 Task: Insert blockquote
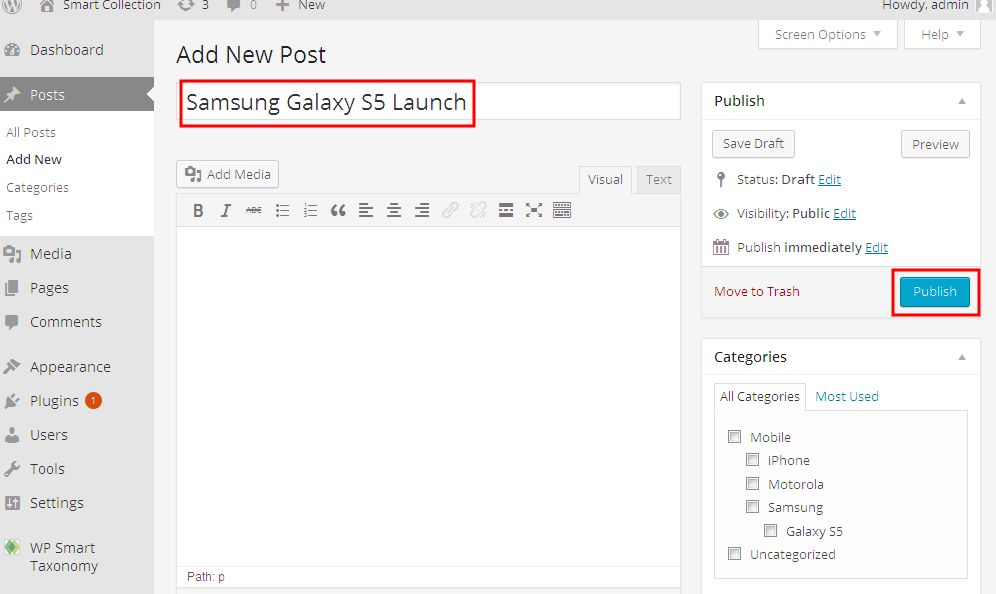pos(338,210)
